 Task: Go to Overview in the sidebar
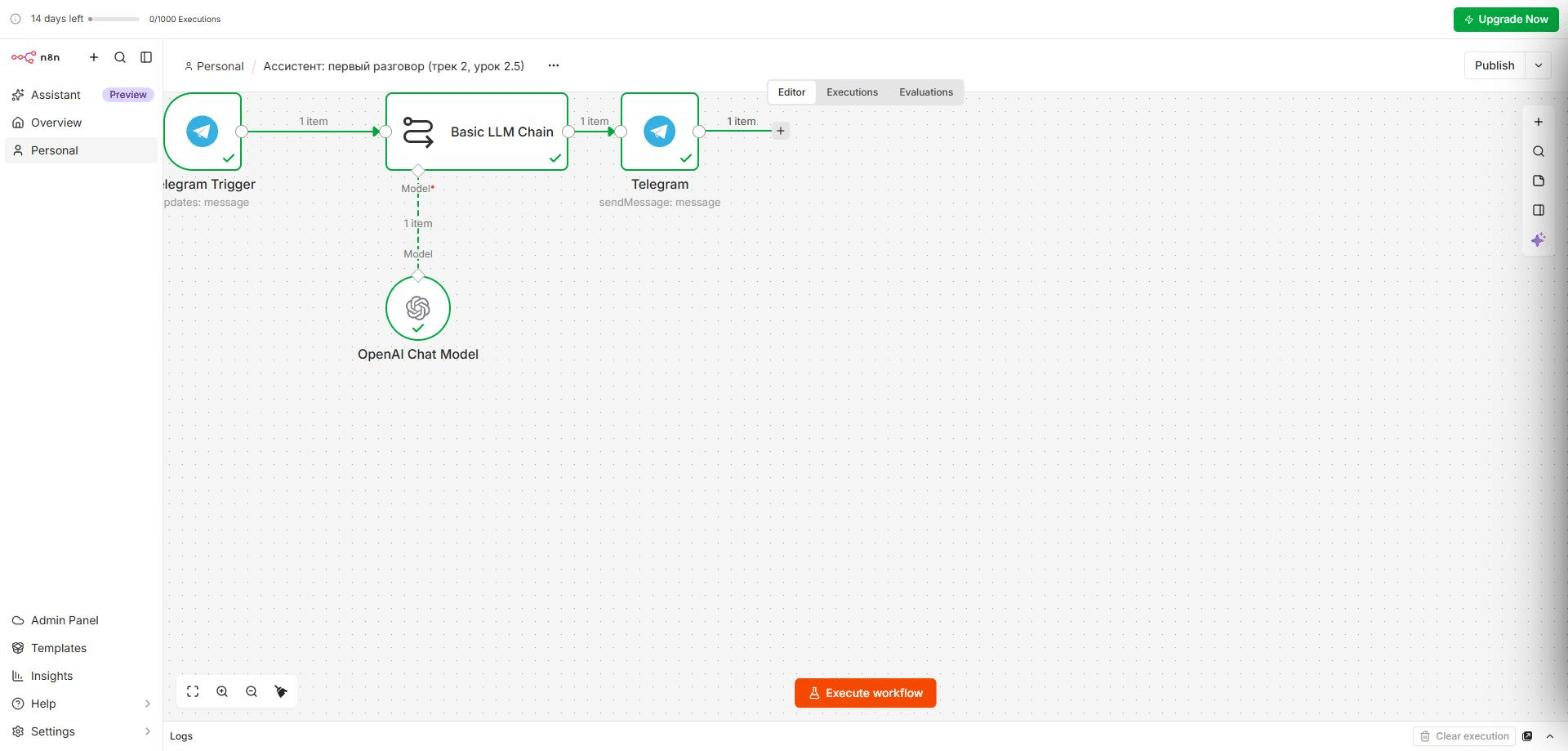[x=81, y=123]
